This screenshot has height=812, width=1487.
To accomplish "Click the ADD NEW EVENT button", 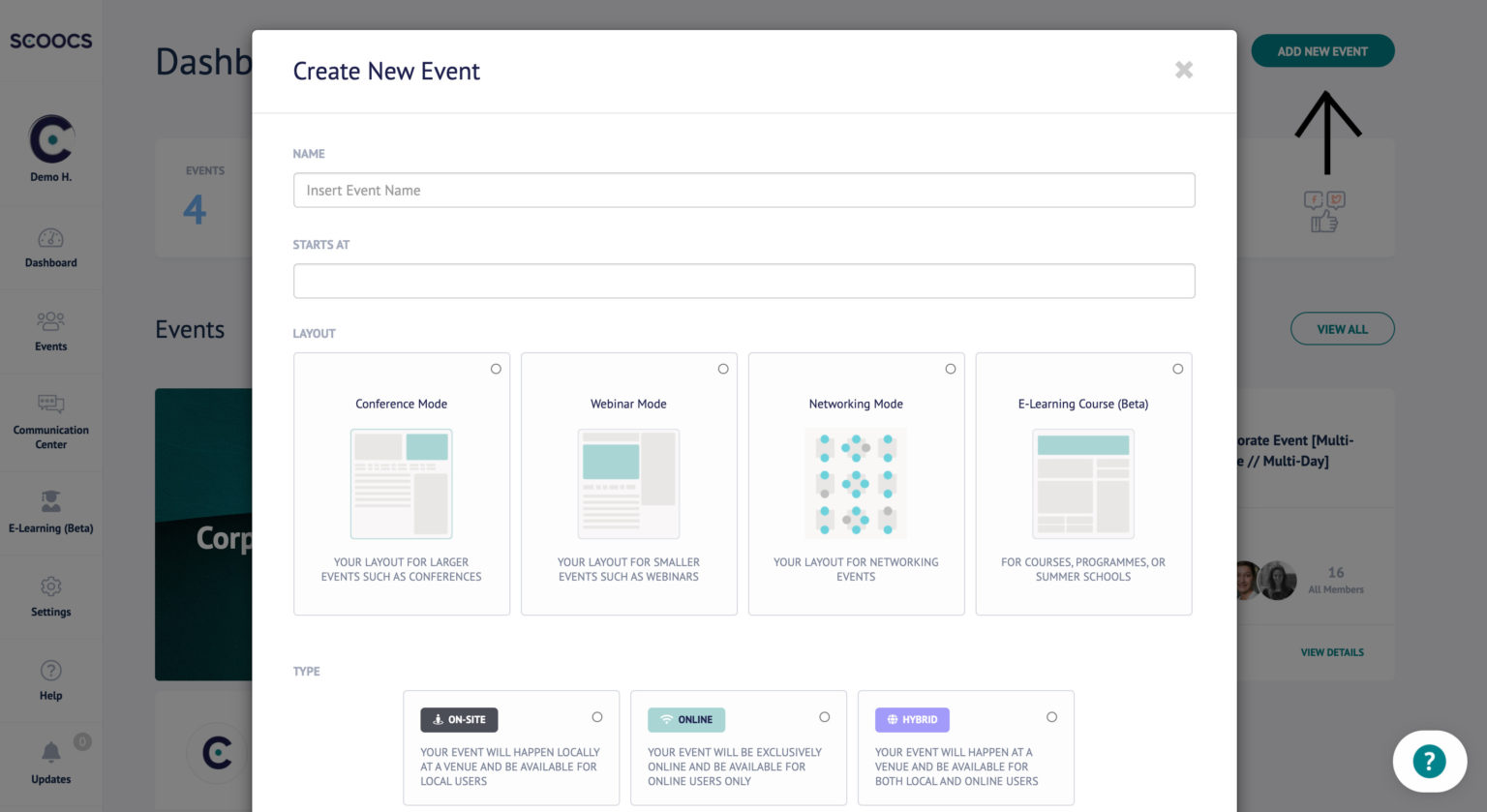I will click(1322, 51).
